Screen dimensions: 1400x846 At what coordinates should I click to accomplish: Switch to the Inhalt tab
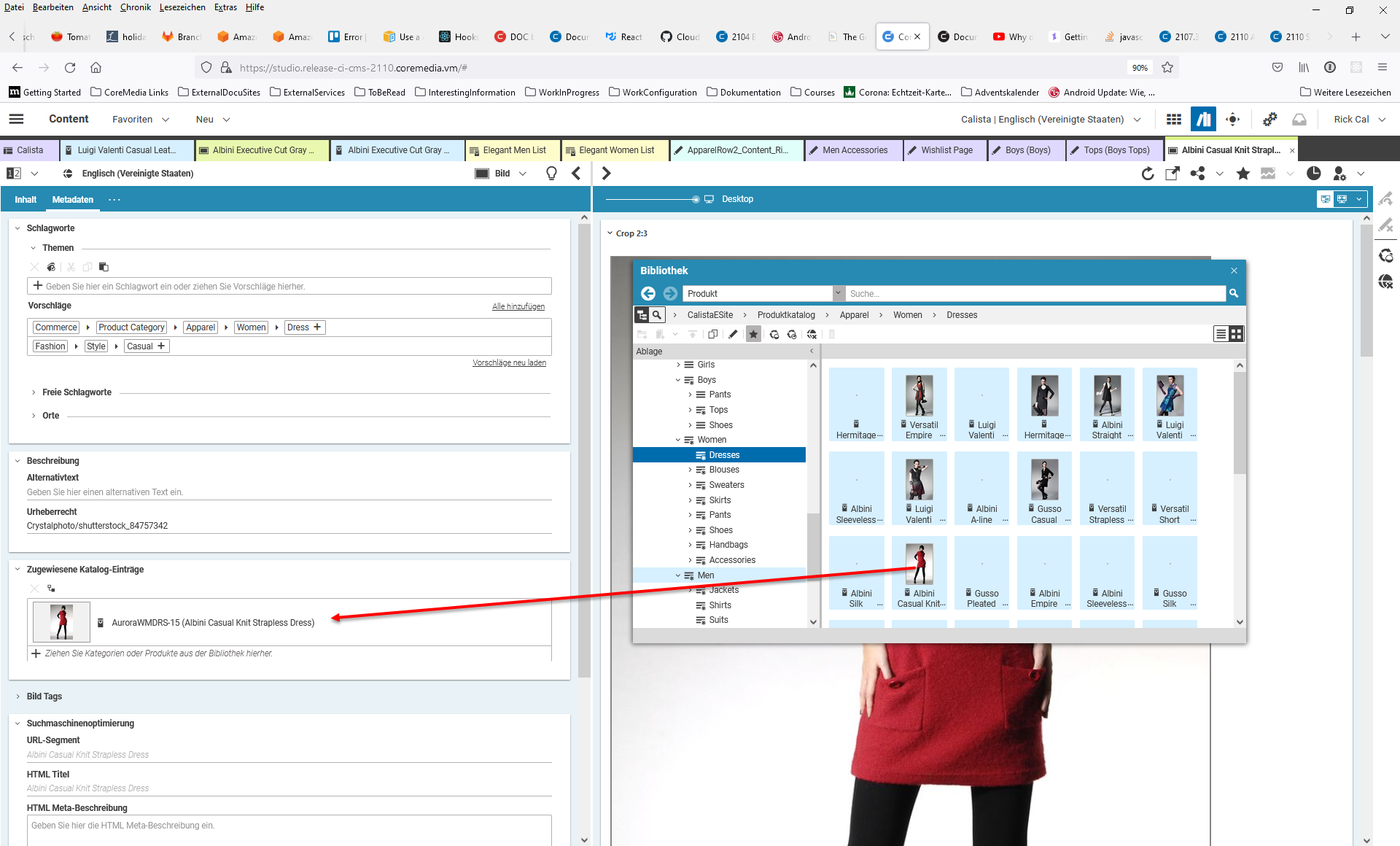pos(26,200)
